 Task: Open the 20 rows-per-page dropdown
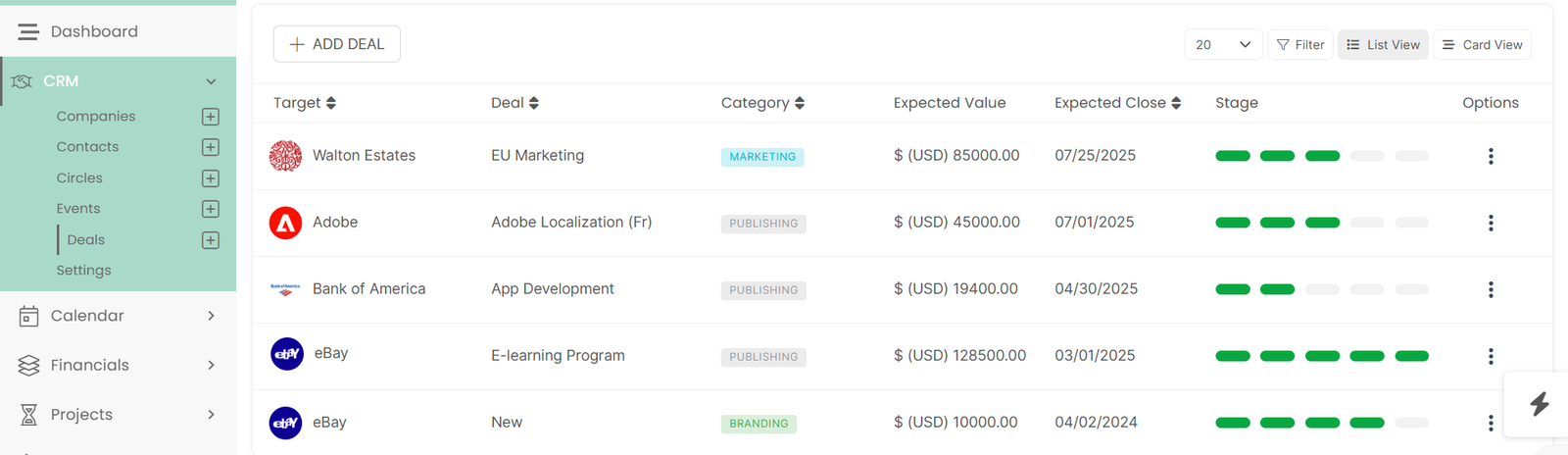tap(1222, 45)
